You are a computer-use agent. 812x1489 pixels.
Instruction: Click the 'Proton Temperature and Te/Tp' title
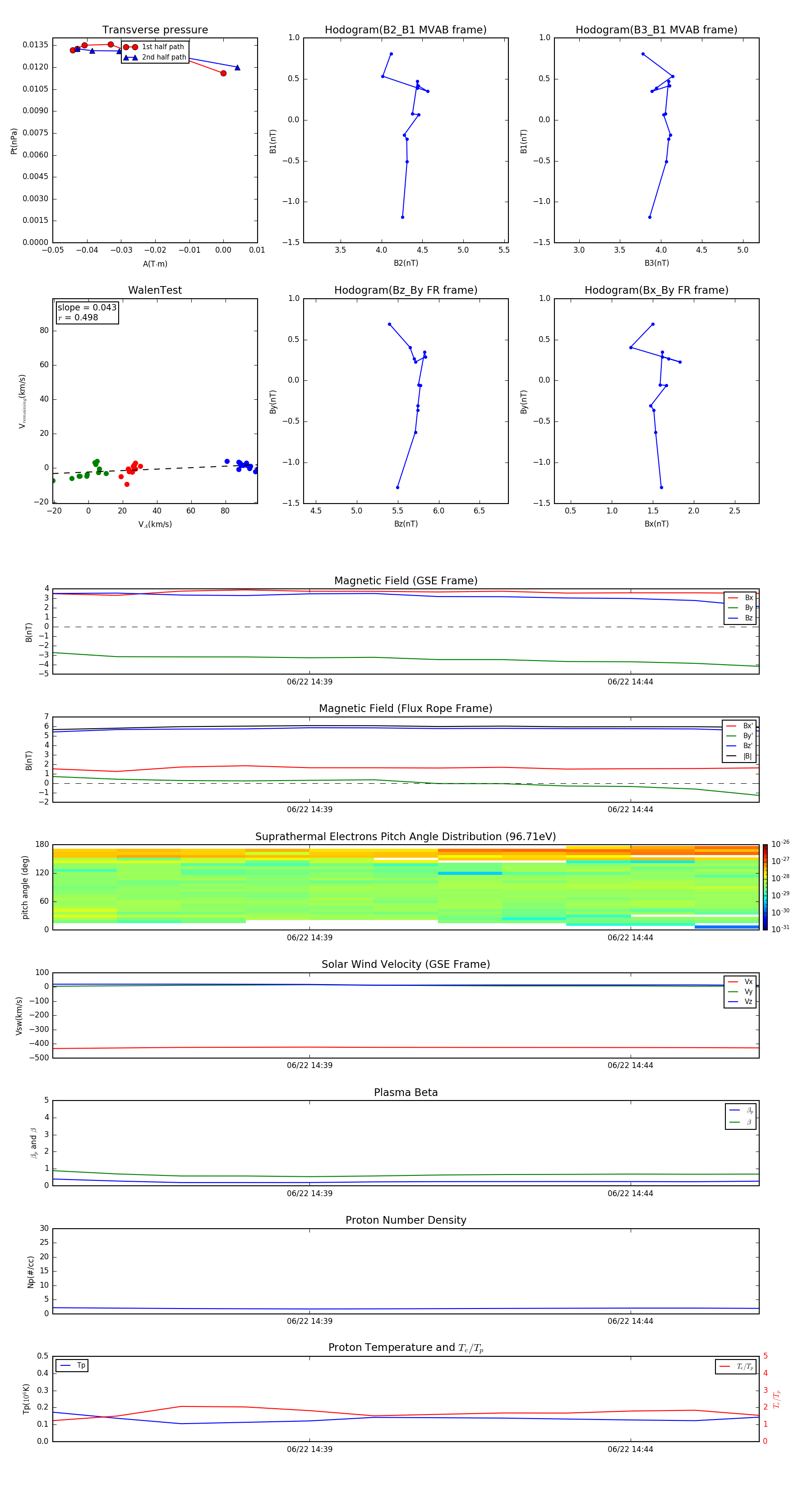(x=406, y=1348)
